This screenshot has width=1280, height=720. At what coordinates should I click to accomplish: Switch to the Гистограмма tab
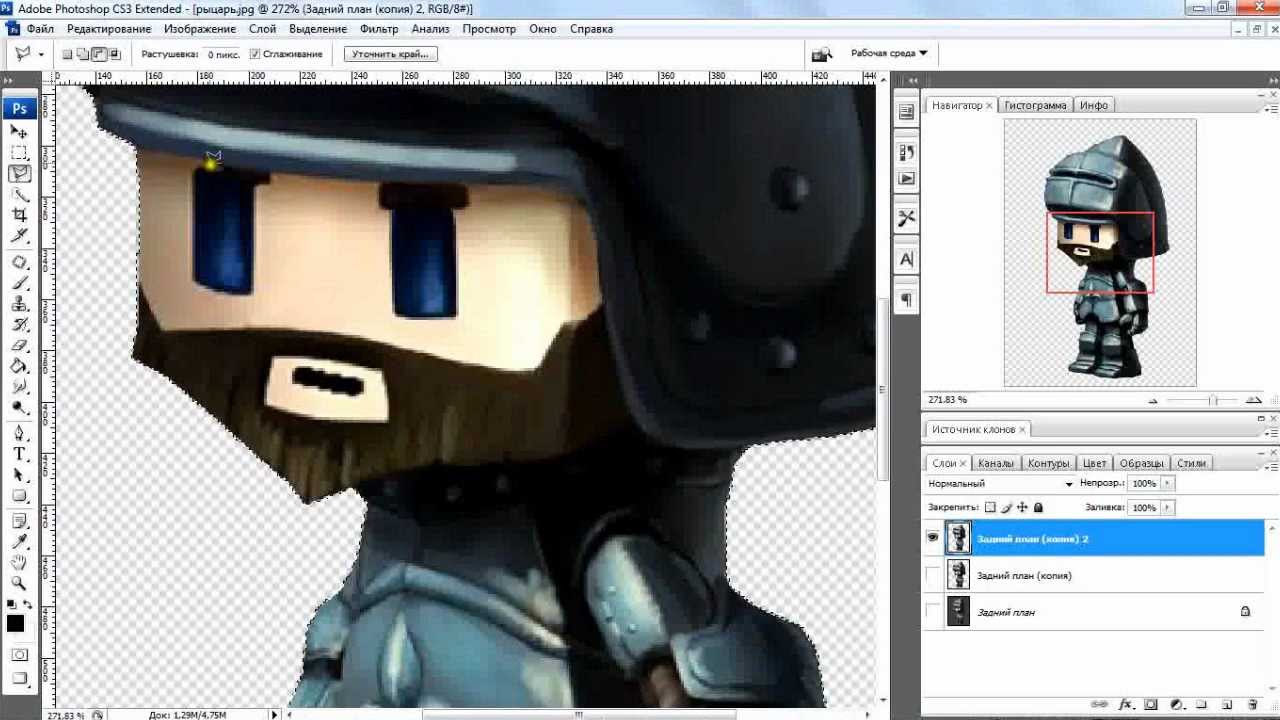click(x=1037, y=105)
